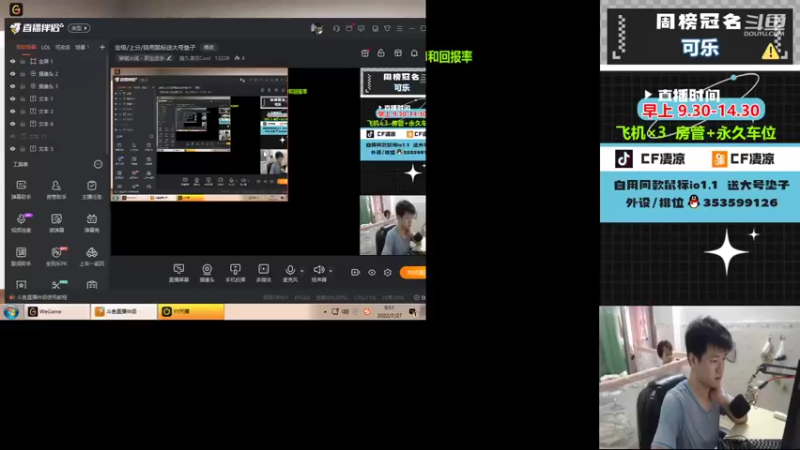This screenshot has height=450, width=800.
Task: Add 直播屏幕 screen capture source
Action: click(179, 273)
